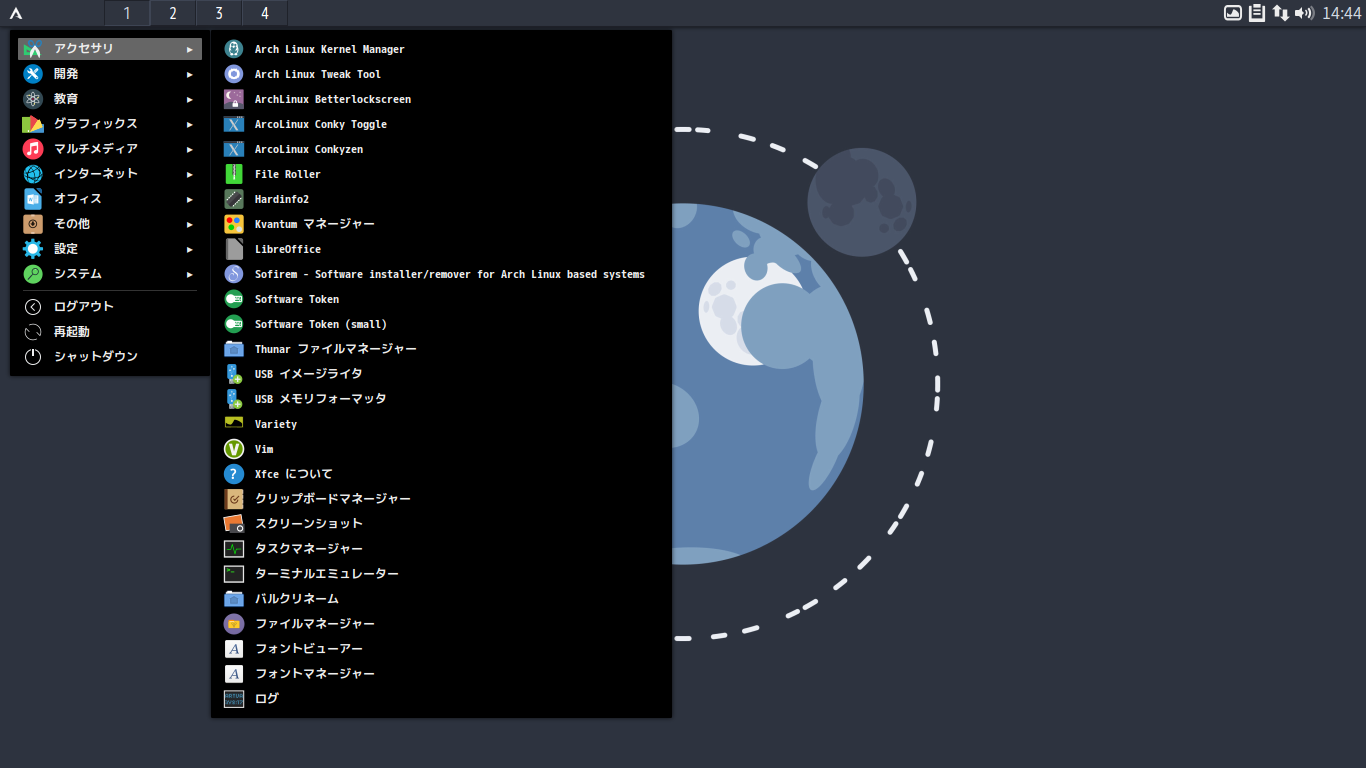Click the File Roller archive icon

coord(234,174)
